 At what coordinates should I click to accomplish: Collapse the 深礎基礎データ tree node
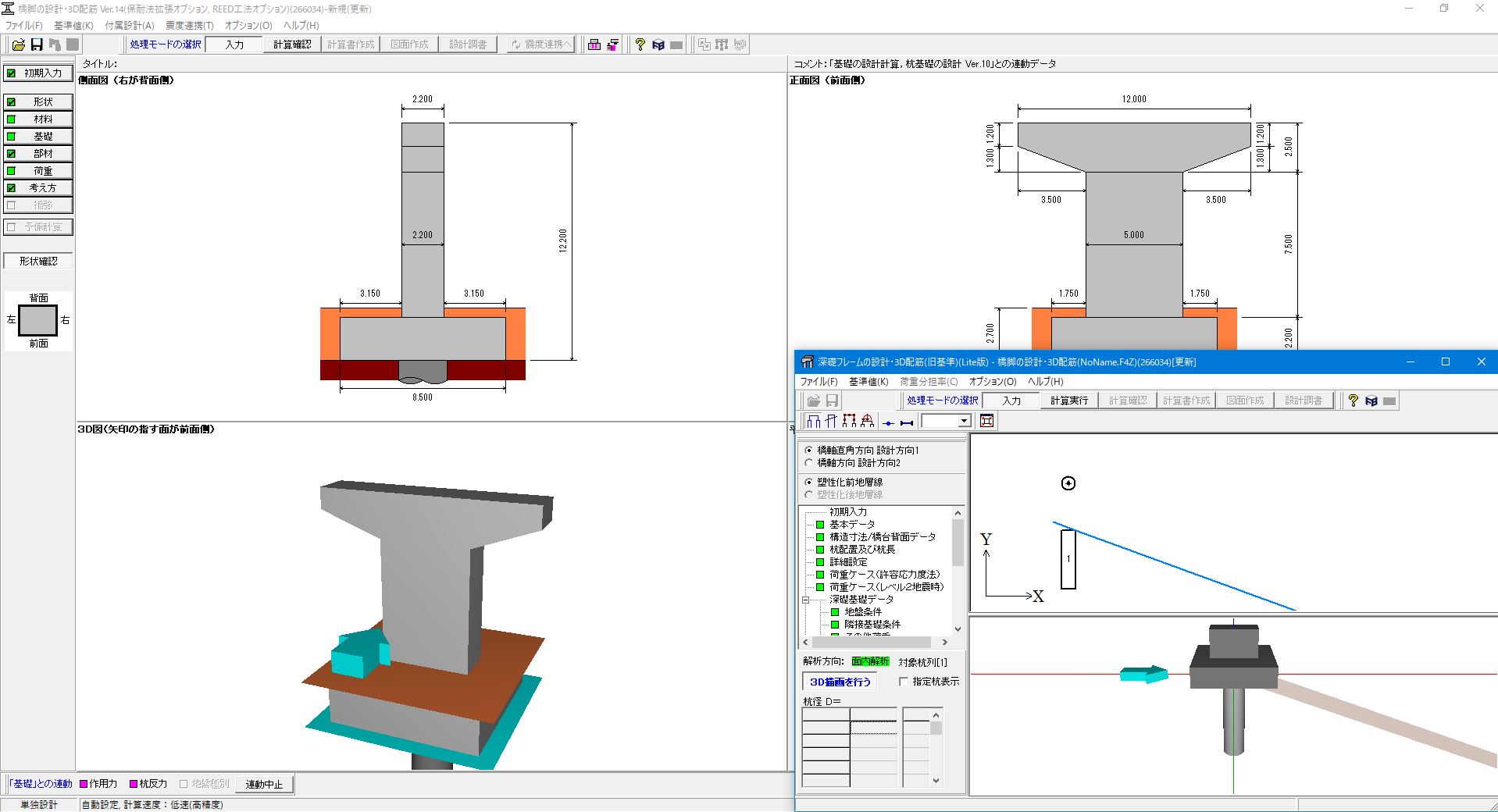pos(806,600)
